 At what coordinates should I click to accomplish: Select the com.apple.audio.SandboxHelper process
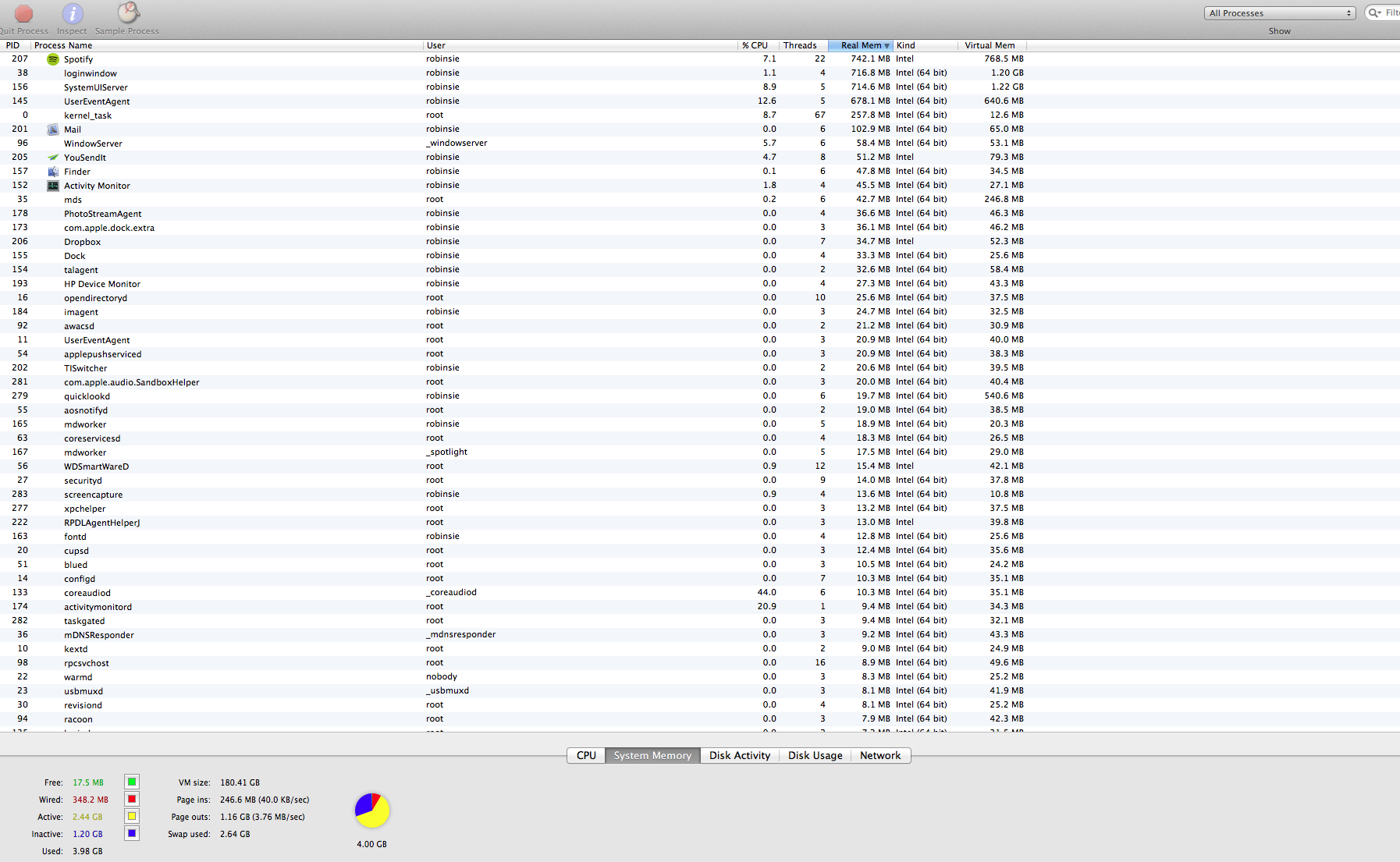(x=132, y=382)
